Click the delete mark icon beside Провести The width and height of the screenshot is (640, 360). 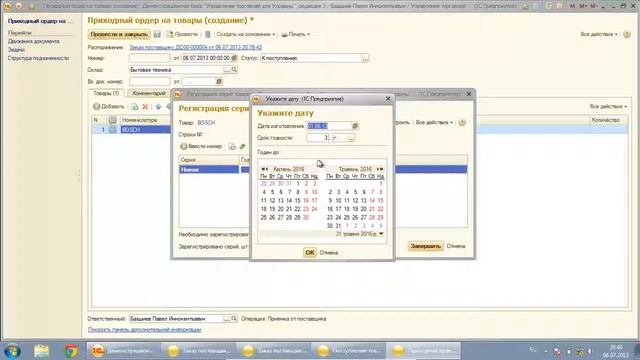click(x=208, y=34)
